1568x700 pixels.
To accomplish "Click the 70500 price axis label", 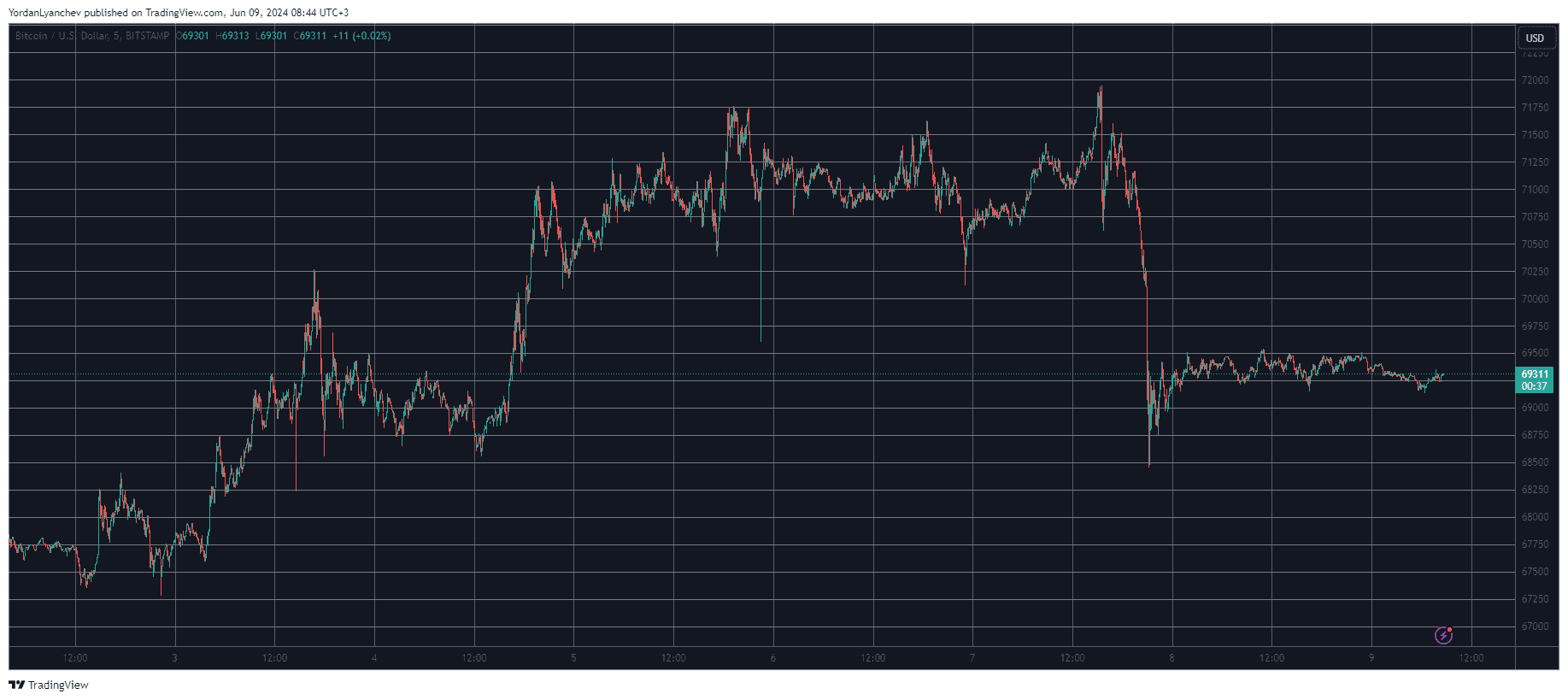I will click(1535, 244).
